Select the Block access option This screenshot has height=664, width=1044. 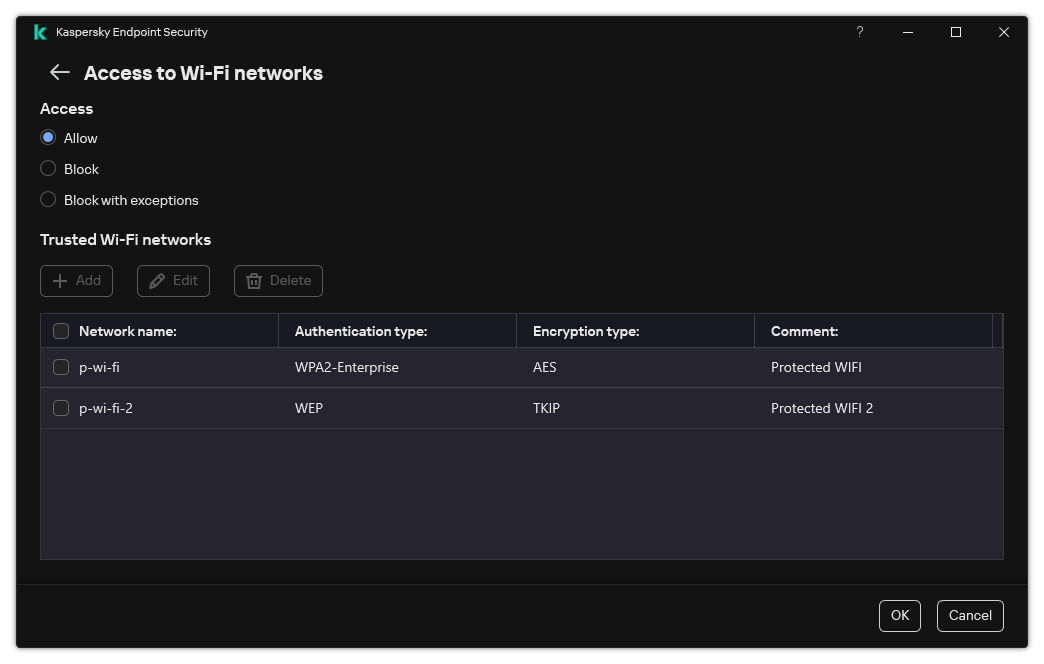coord(48,168)
